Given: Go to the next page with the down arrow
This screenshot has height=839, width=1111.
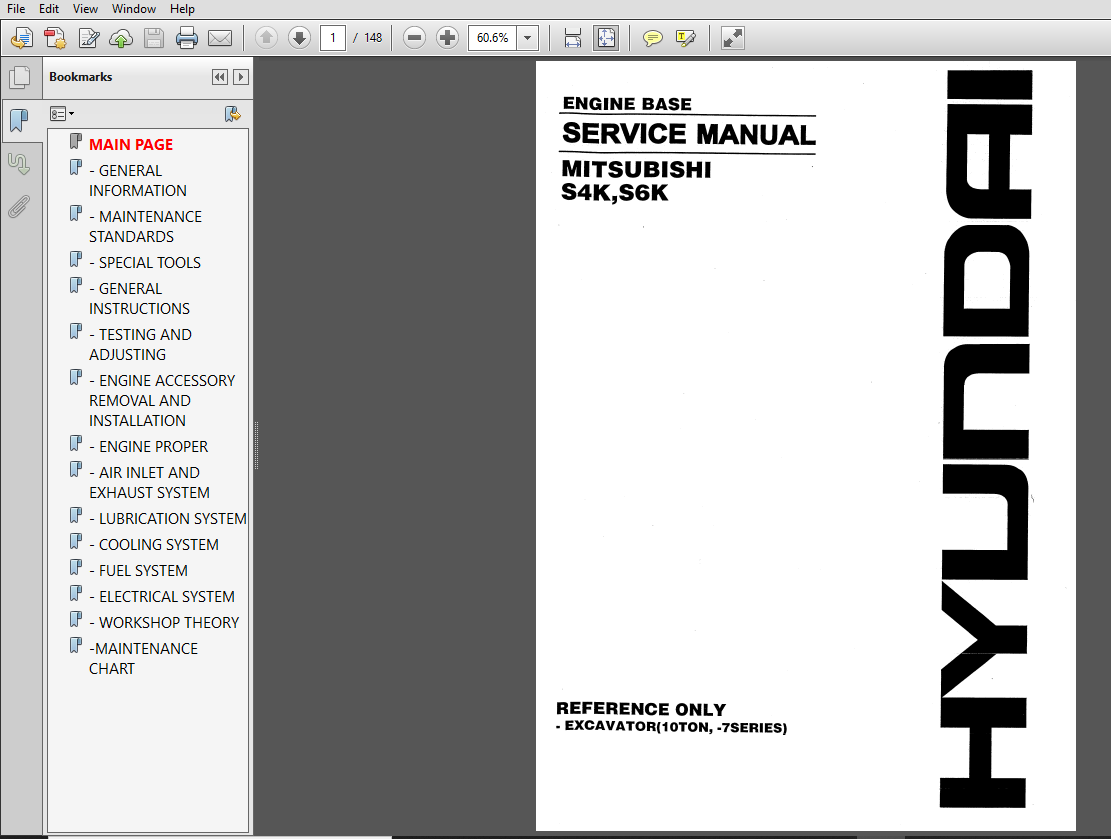Looking at the screenshot, I should click(x=299, y=38).
